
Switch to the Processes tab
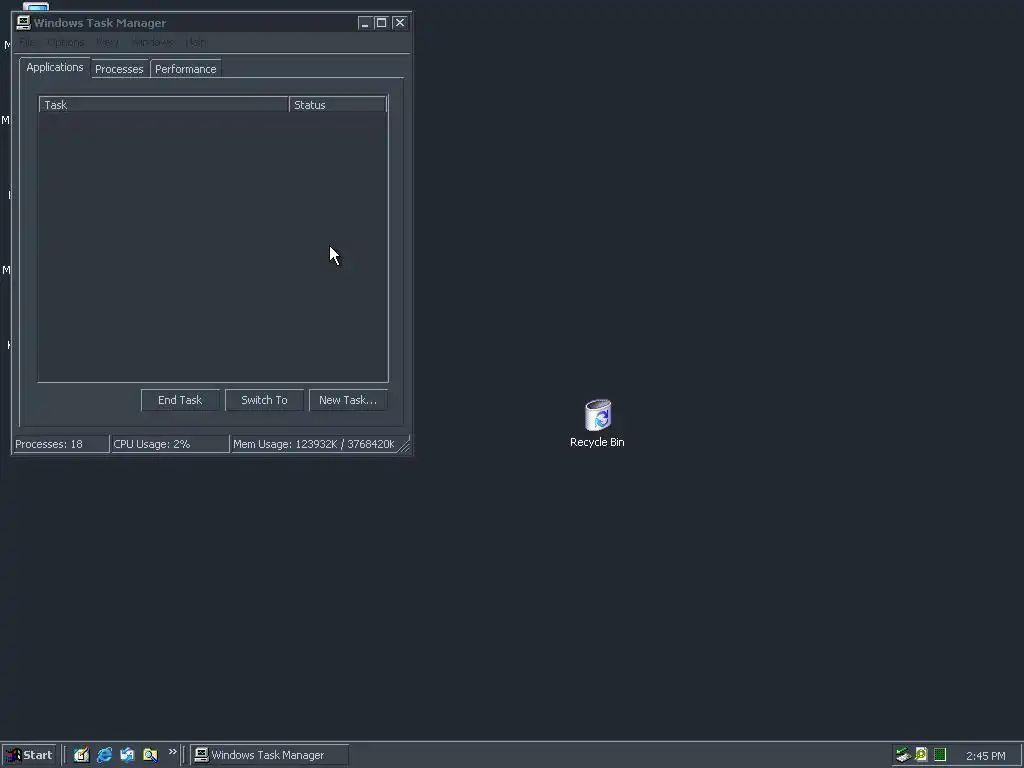click(119, 69)
